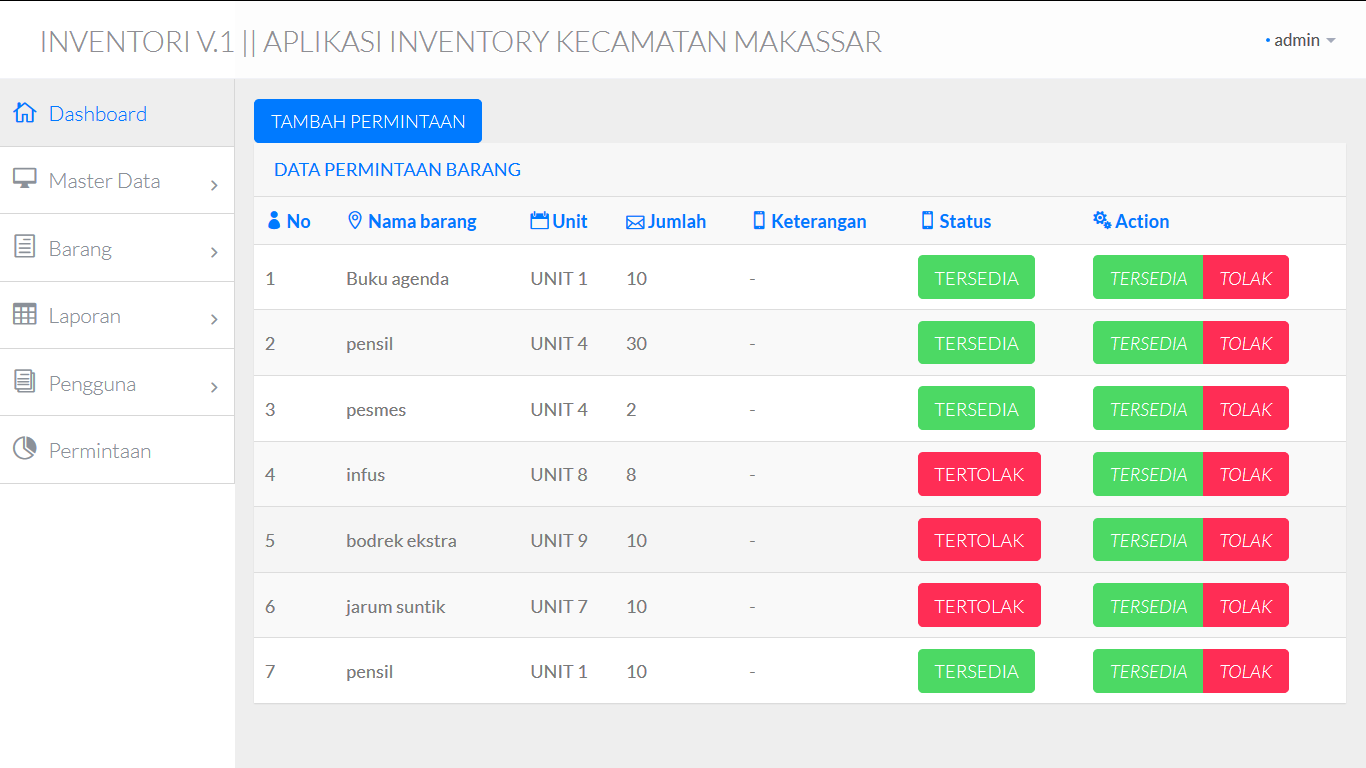This screenshot has height=768, width=1366.
Task: Open the Permintaan menu item
Action: (100, 451)
